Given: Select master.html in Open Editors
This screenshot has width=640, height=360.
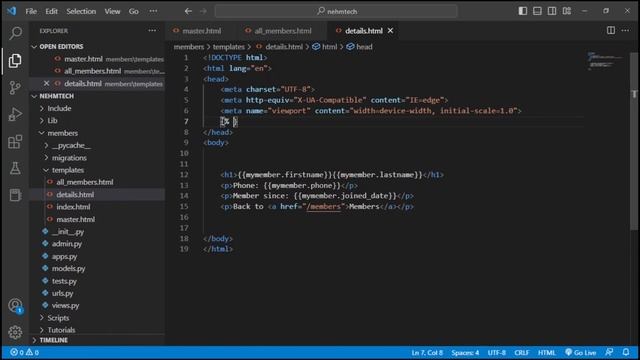Looking at the screenshot, I should point(98,59).
